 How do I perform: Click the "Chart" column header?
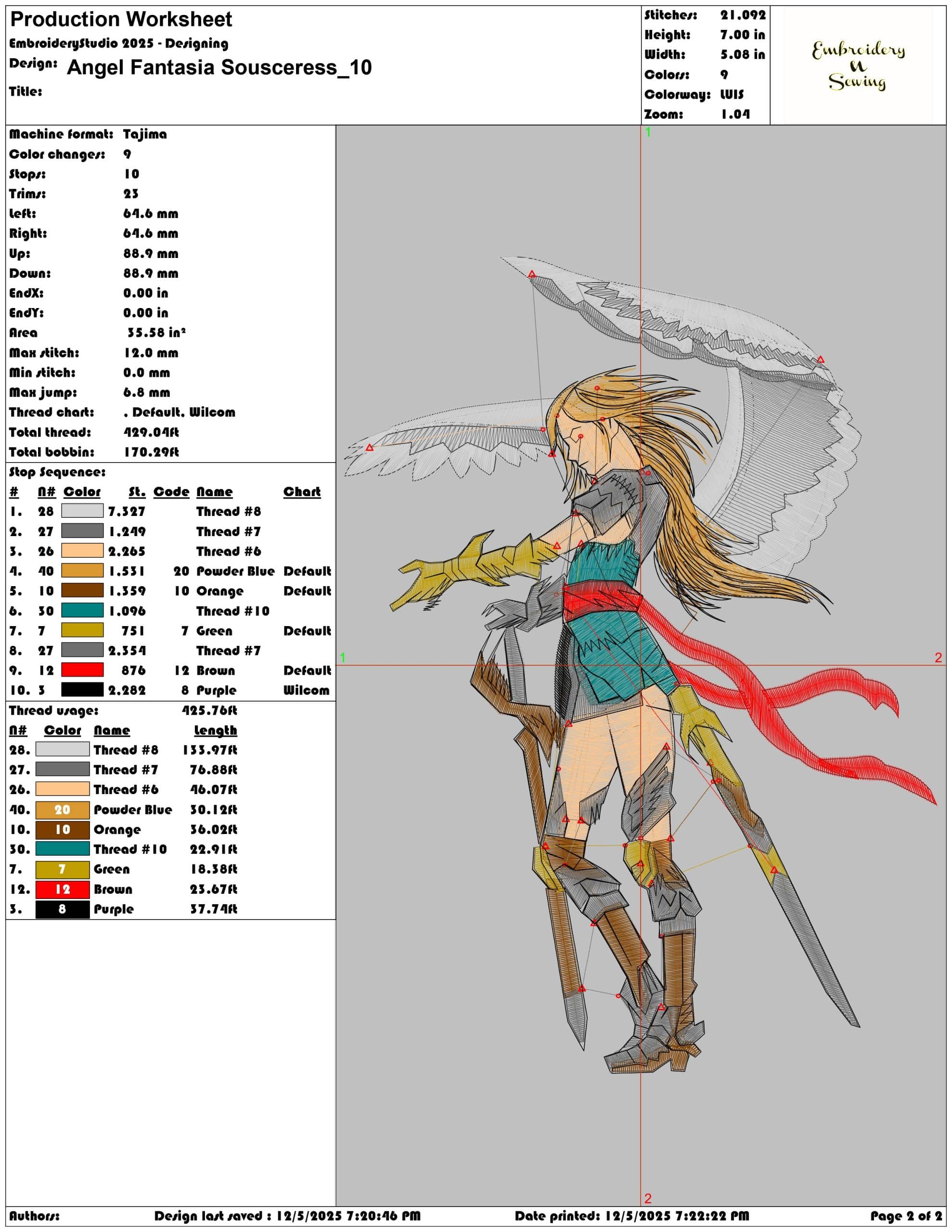pos(302,491)
